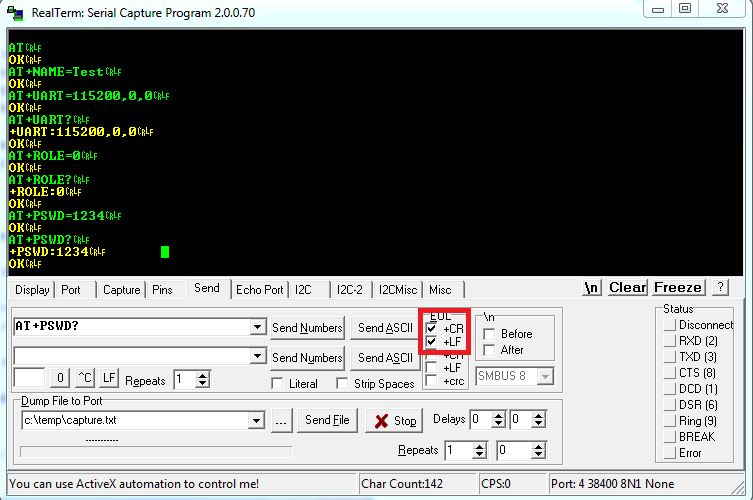Click +PSWD:1234 line in terminal
The height and width of the screenshot is (500, 753).
57,252
